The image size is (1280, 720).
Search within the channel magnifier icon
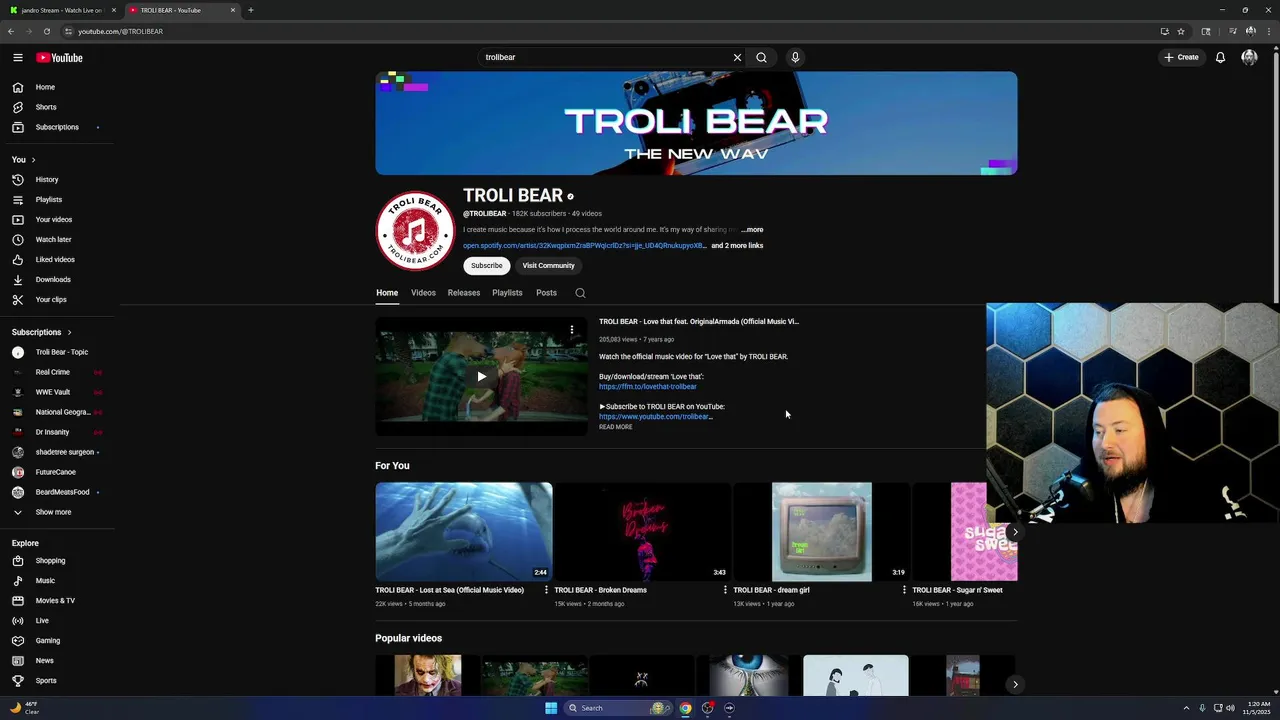tap(580, 293)
